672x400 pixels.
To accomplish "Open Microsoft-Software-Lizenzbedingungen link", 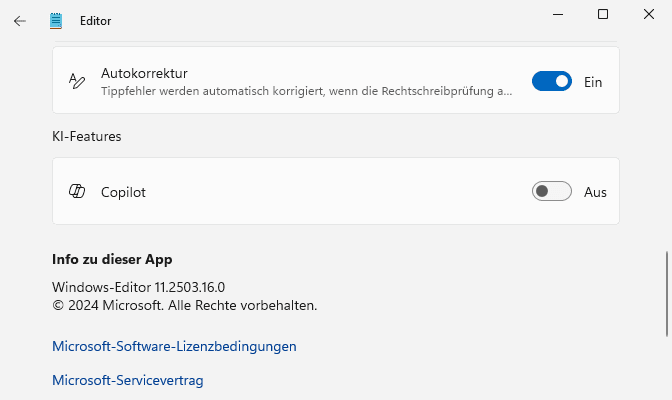I will (174, 346).
